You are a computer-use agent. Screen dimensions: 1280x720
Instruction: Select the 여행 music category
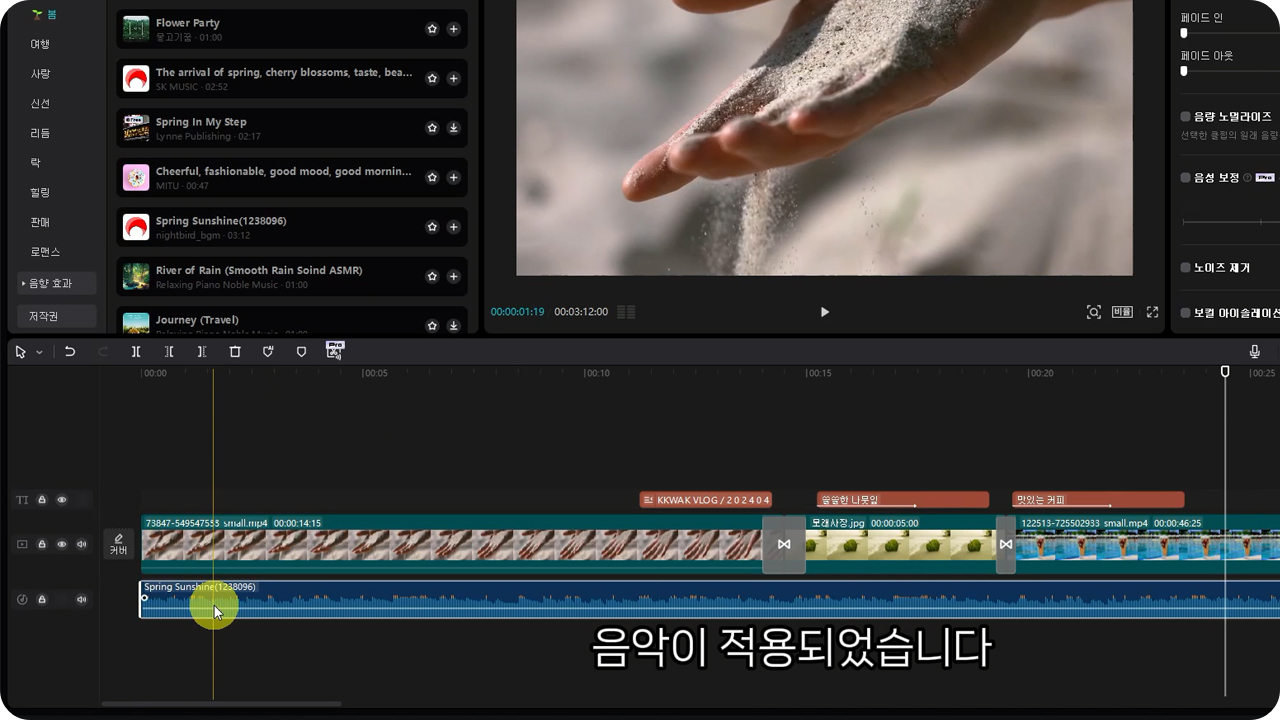click(x=40, y=44)
